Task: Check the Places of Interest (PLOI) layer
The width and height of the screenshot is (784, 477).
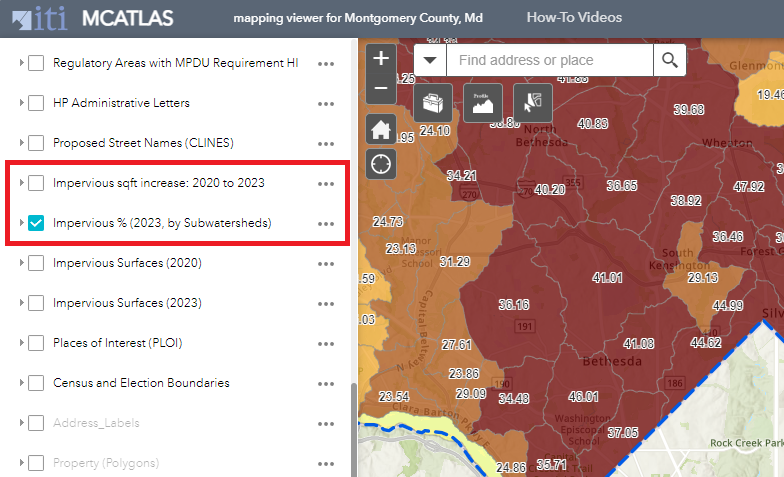Action: tap(36, 343)
